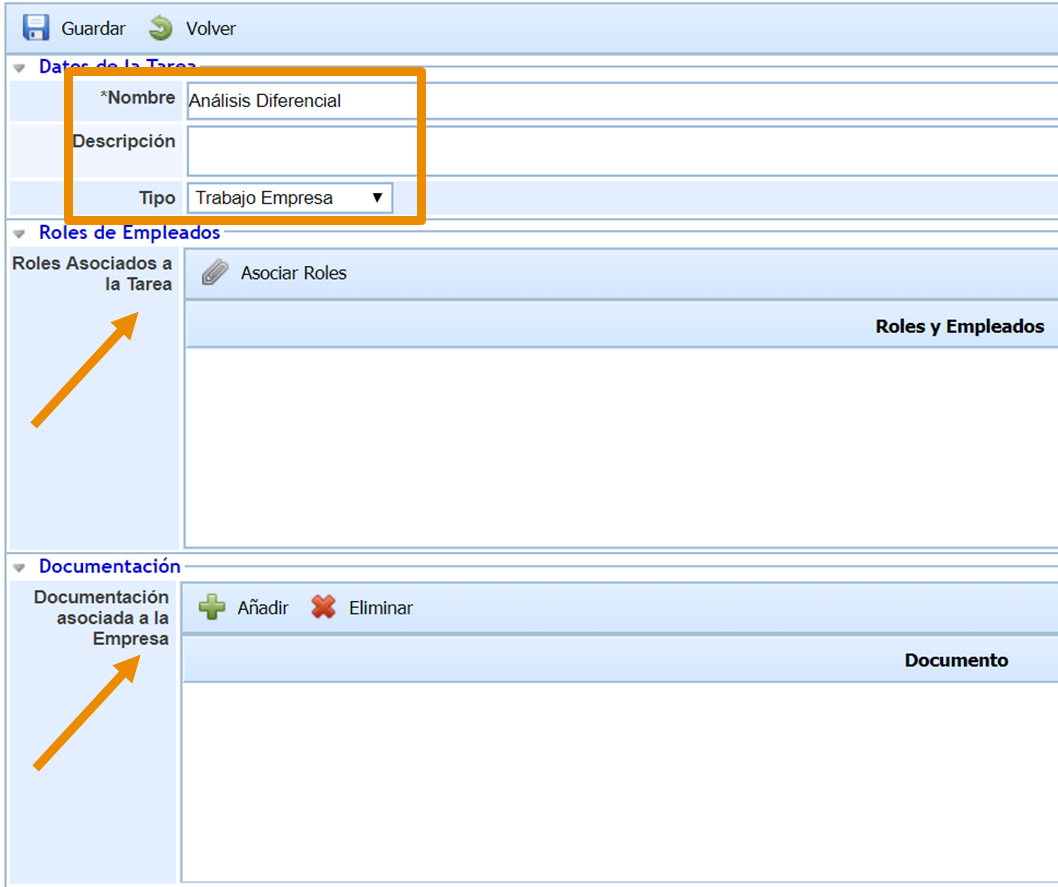The width and height of the screenshot is (1058, 887).
Task: Open the Tipo dropdown showing Trabajo Empresa
Action: click(x=290, y=198)
